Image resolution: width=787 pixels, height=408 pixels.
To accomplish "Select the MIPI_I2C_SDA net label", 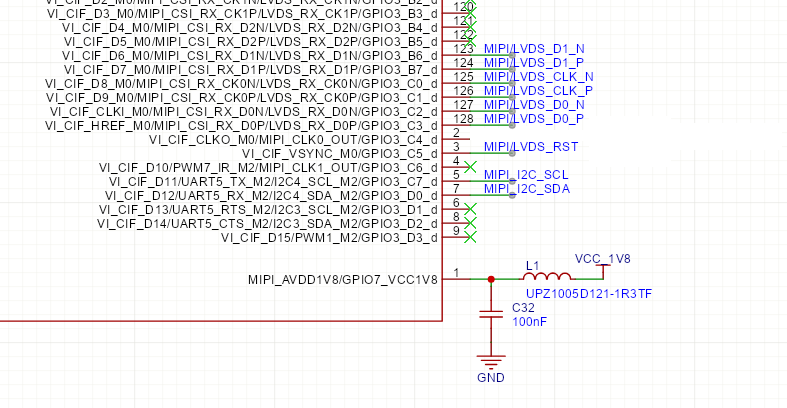I will coord(527,189).
